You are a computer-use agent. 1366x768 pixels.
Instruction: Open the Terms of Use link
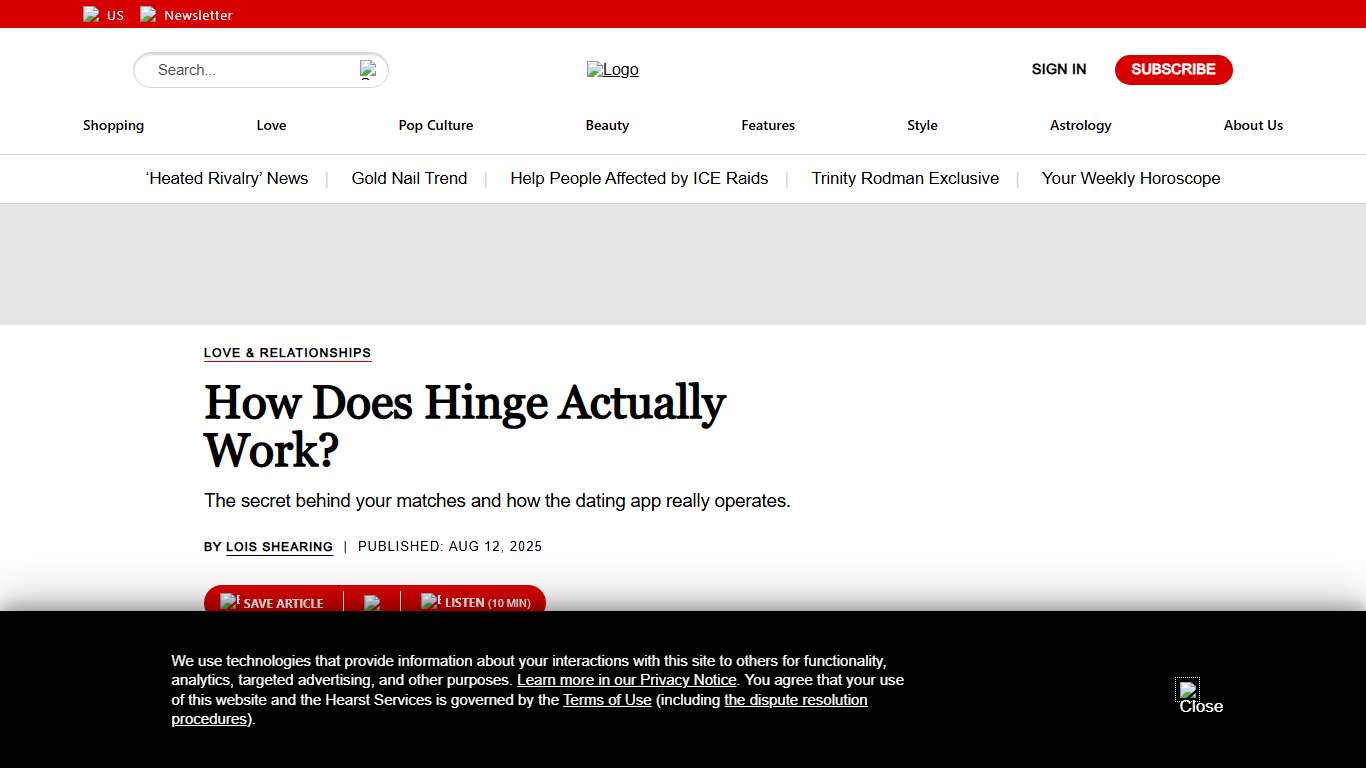tap(607, 699)
